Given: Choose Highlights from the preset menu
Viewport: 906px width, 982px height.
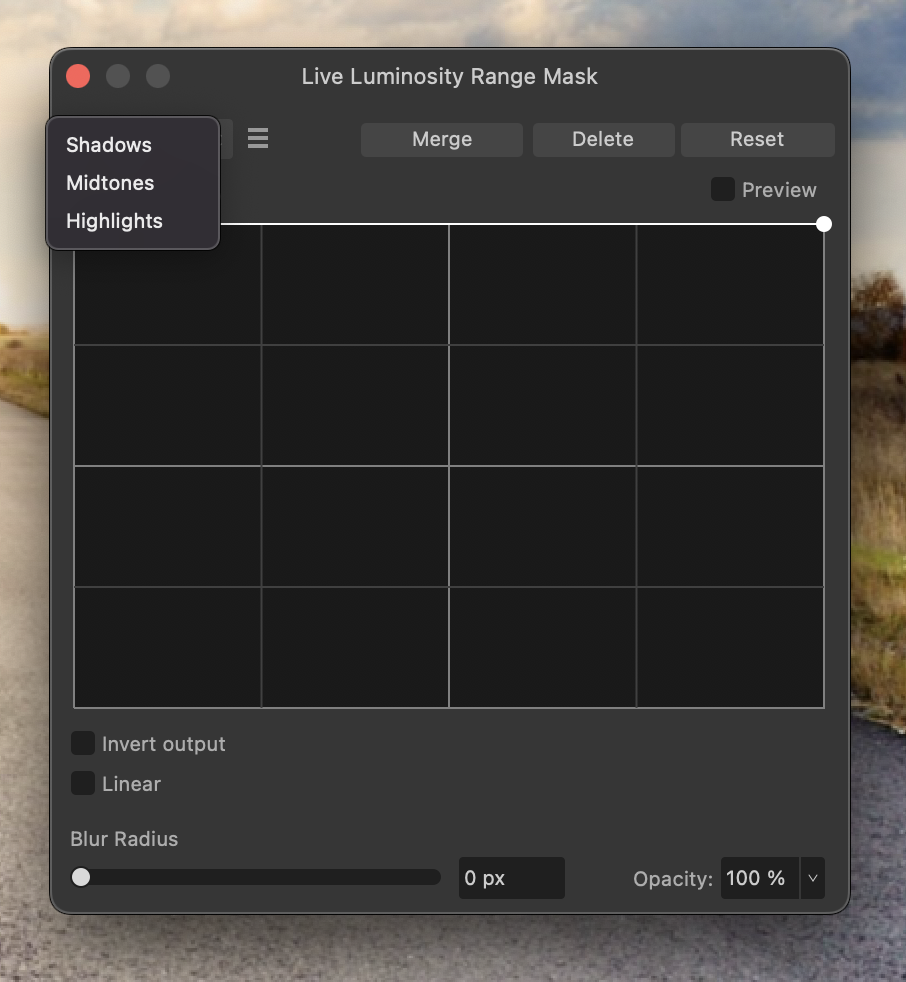Looking at the screenshot, I should click(133, 221).
